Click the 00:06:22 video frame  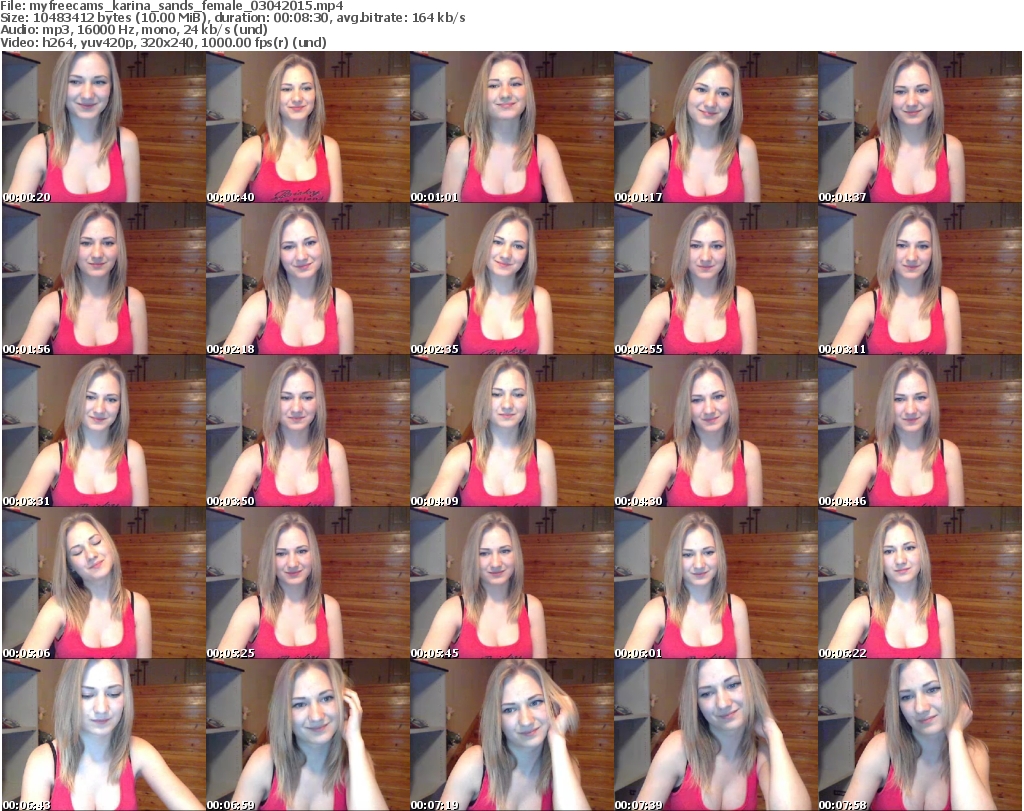tap(920, 583)
